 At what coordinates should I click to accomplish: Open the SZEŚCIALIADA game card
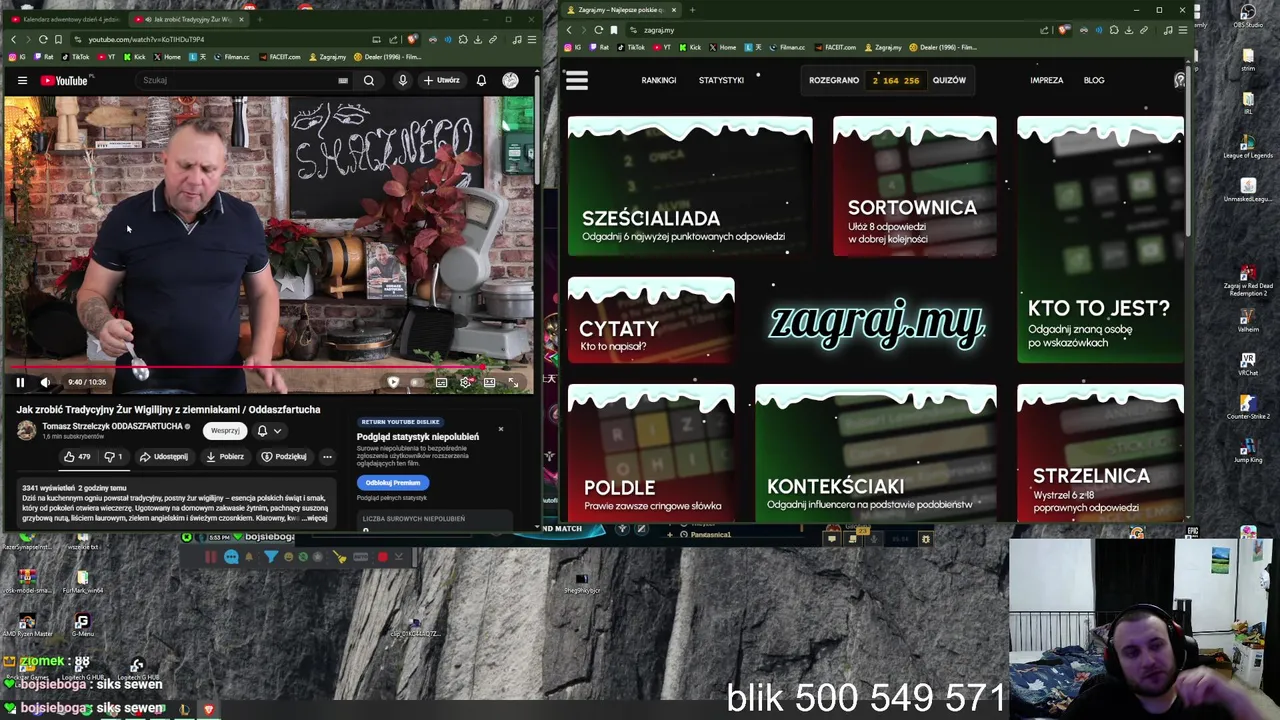[x=690, y=187]
